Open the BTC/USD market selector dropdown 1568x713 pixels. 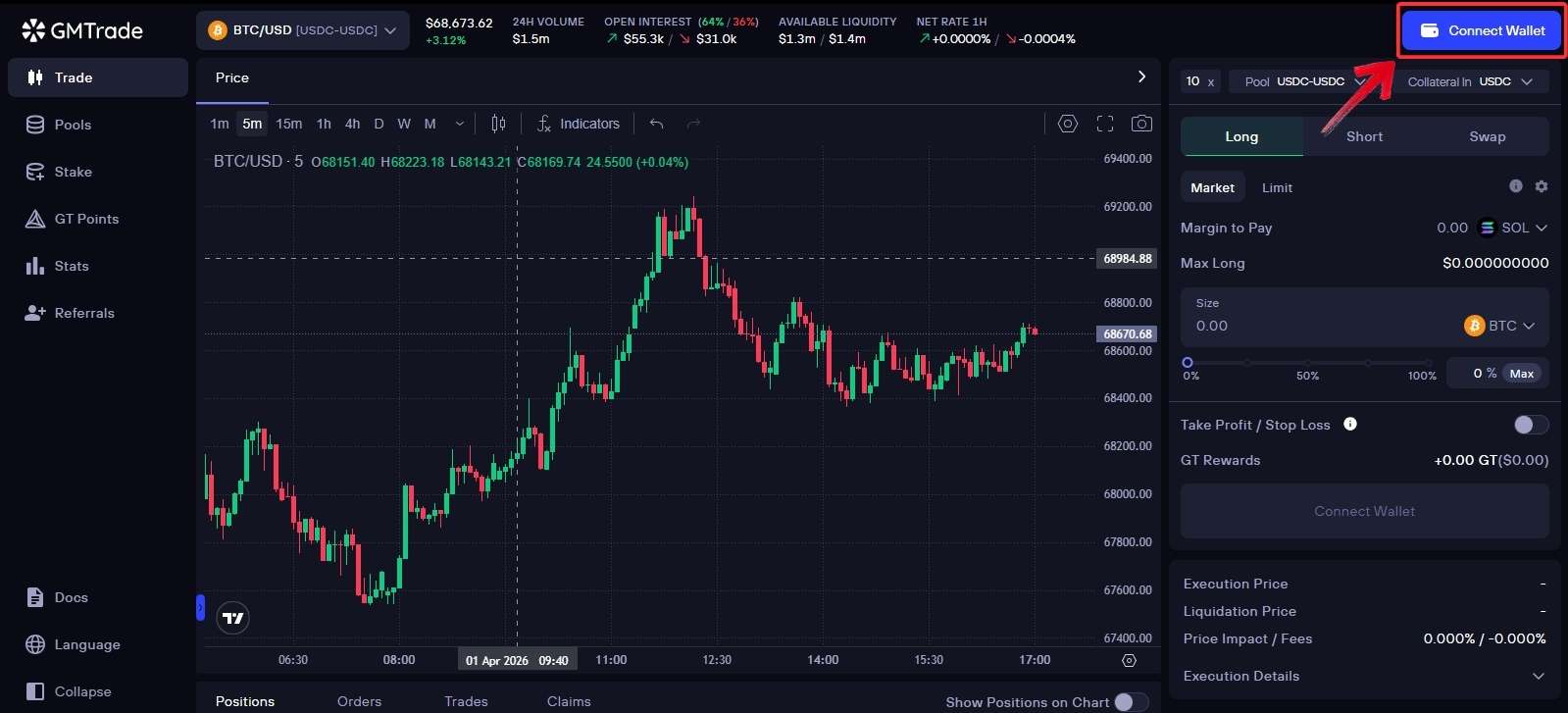303,30
